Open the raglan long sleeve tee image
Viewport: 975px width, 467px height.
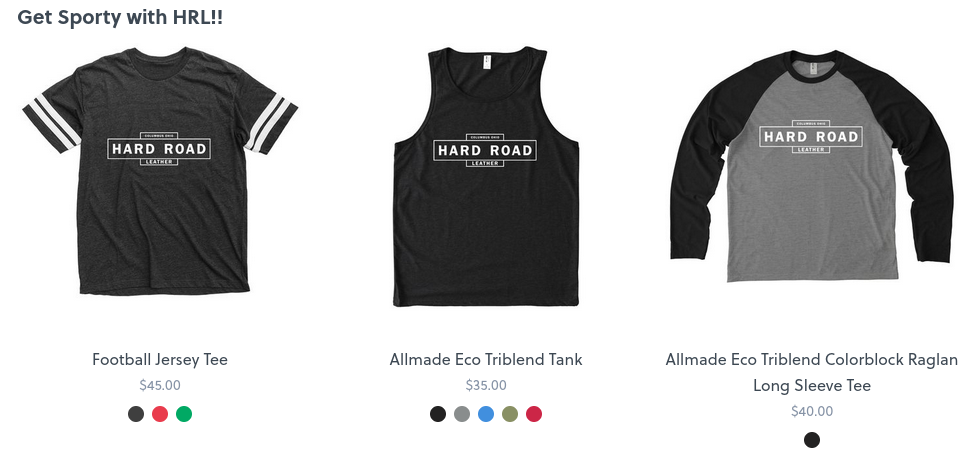point(811,165)
